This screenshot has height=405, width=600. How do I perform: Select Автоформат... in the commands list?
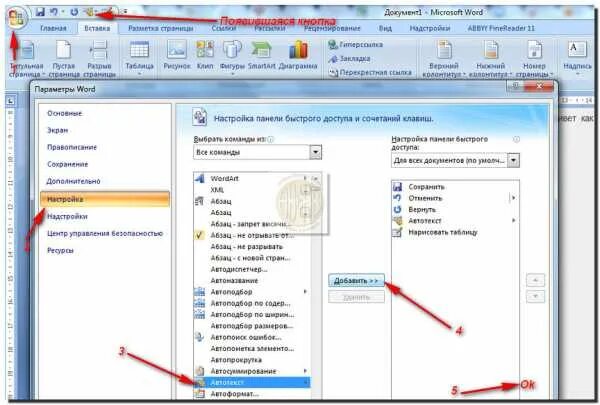[253, 394]
